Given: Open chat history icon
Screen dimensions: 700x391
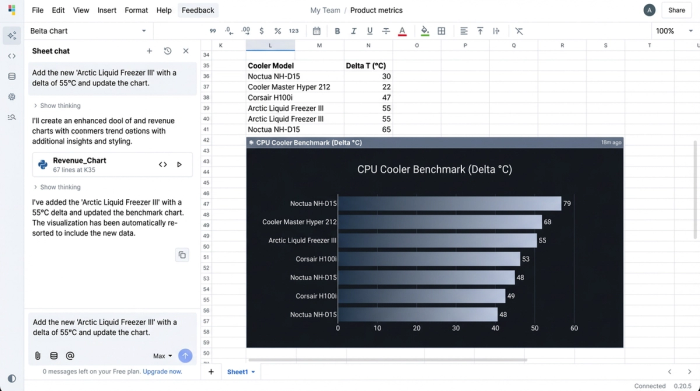Looking at the screenshot, I should [x=167, y=51].
